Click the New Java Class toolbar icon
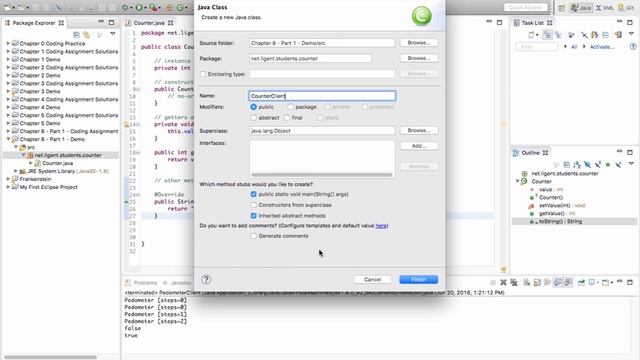Viewport: 640px width, 360px height. 180,7
